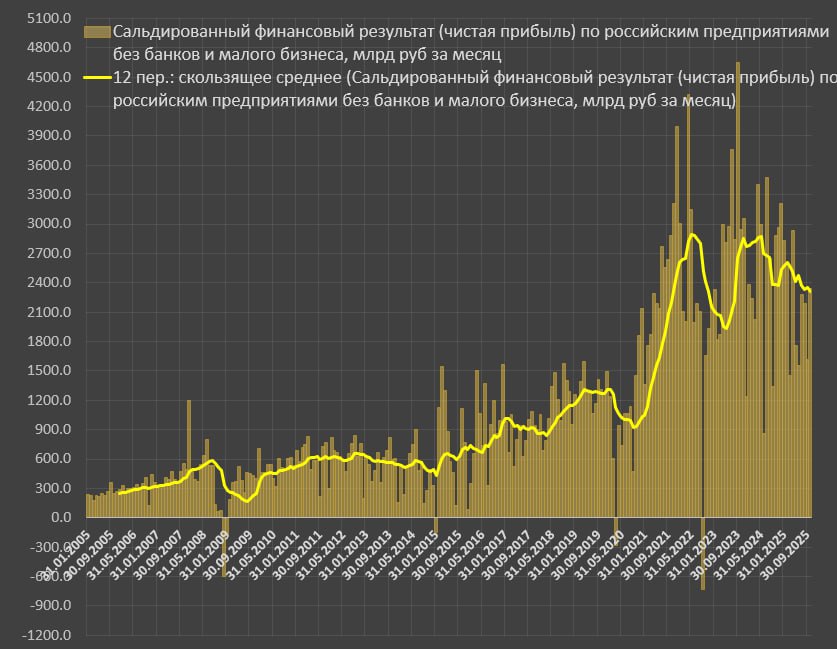
Task: Click the right end of the yellow moving-average line
Action: 810,291
